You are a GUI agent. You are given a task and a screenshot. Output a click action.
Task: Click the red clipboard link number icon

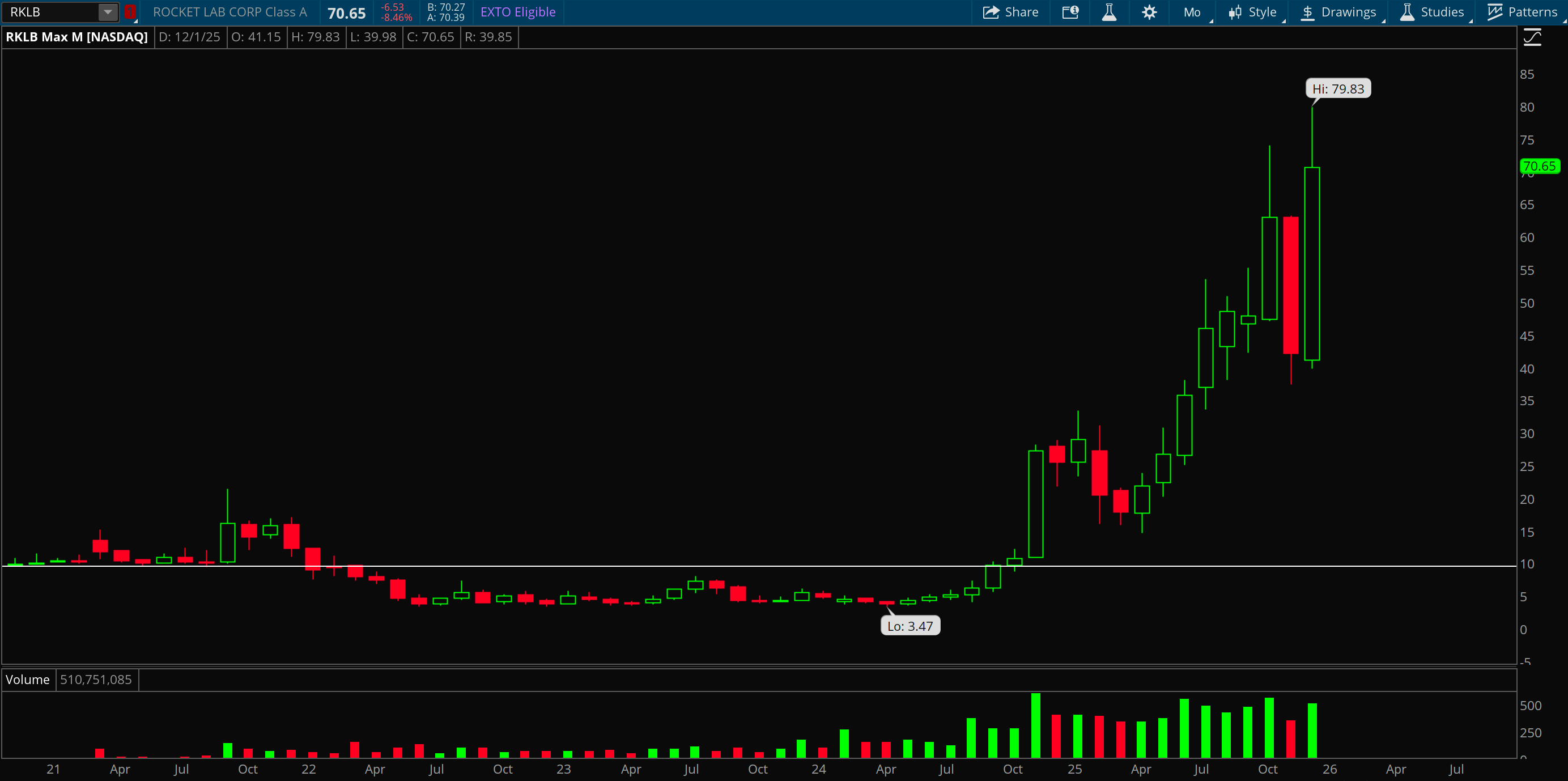point(130,12)
